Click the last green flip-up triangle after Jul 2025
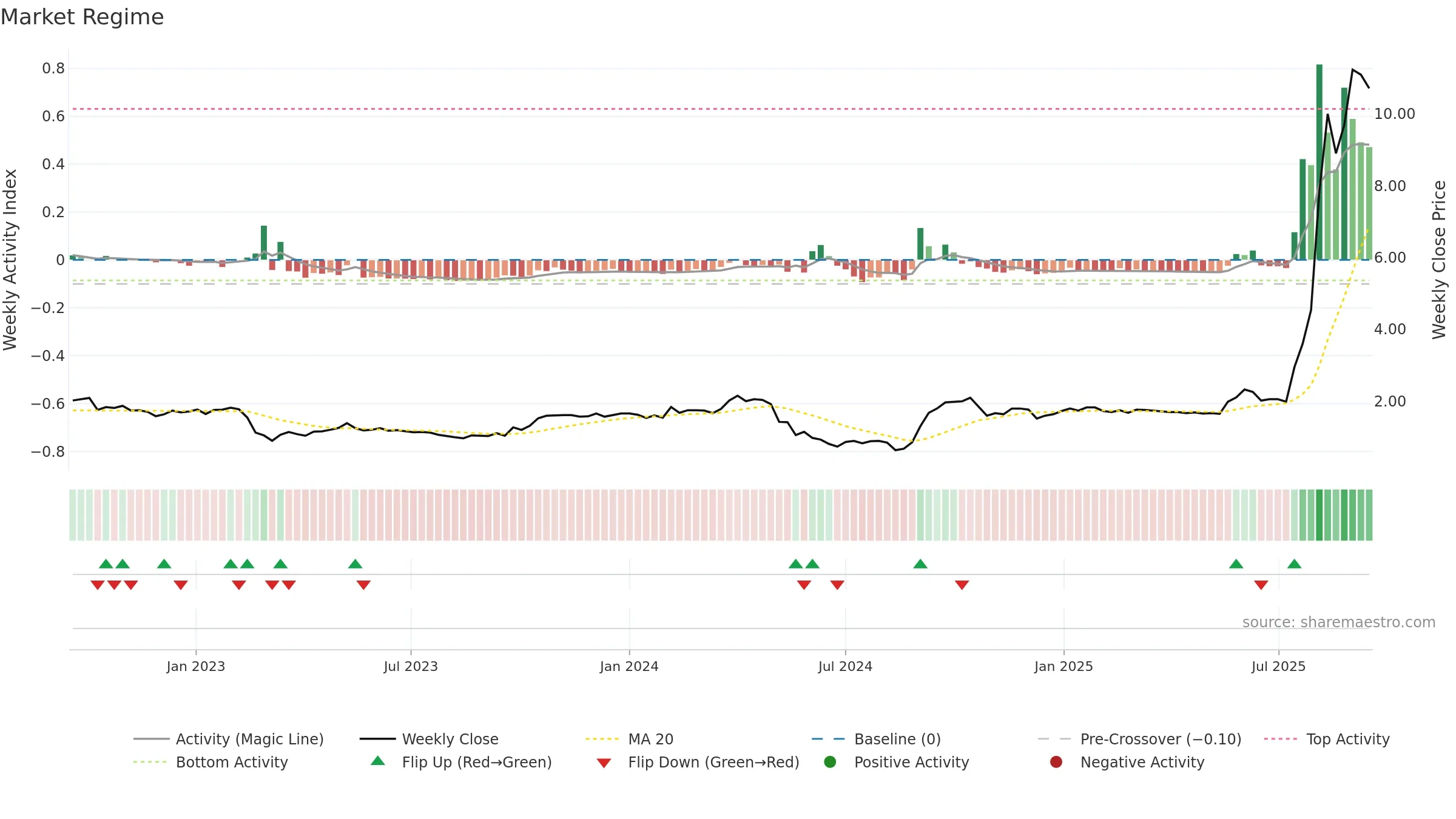The width and height of the screenshot is (1456, 819). 1294,564
